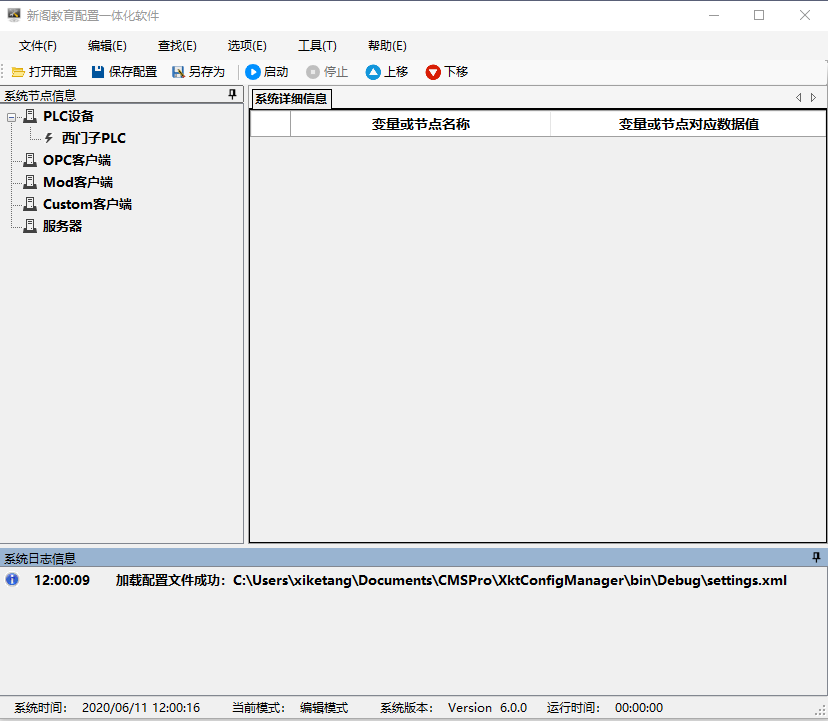Click the PLC设备 node device icon
Screen dimensions: 828x721
31,116
